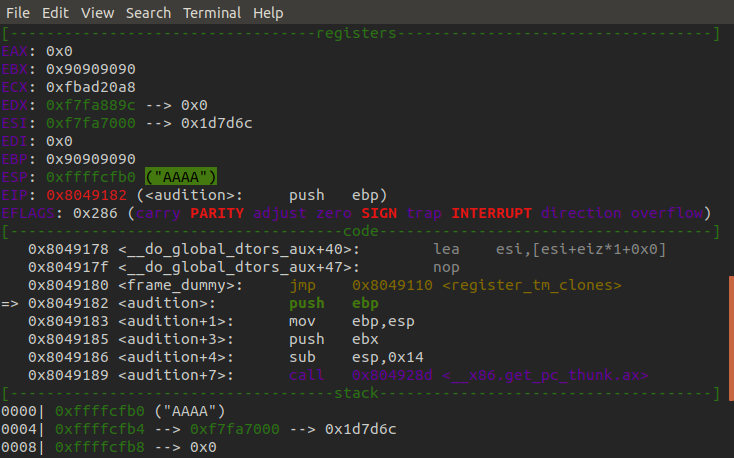Click the orange terminal scrollbar thumb
Screen dimensions: 734x458
[731, 338]
